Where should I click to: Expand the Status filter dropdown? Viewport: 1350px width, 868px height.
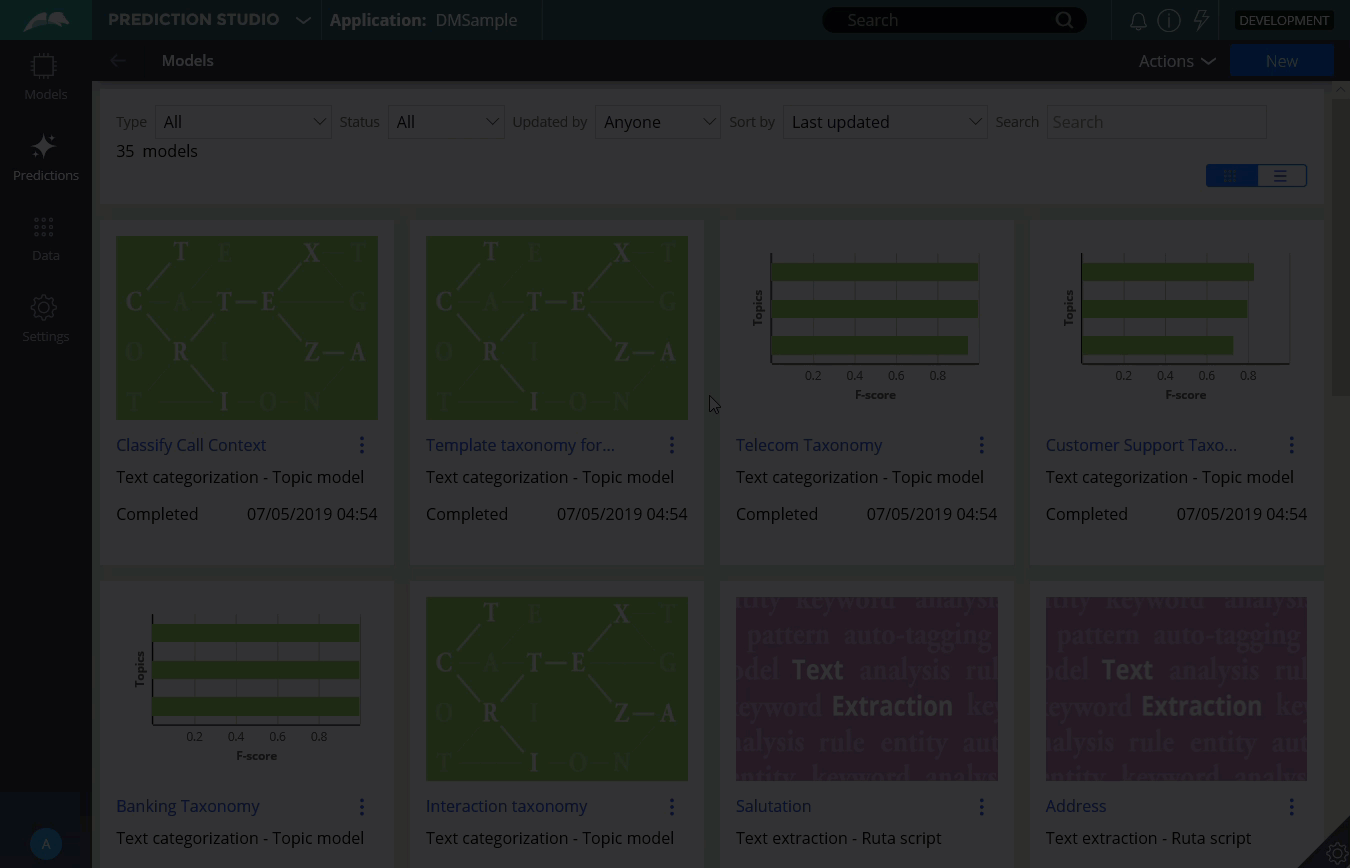click(x=446, y=122)
